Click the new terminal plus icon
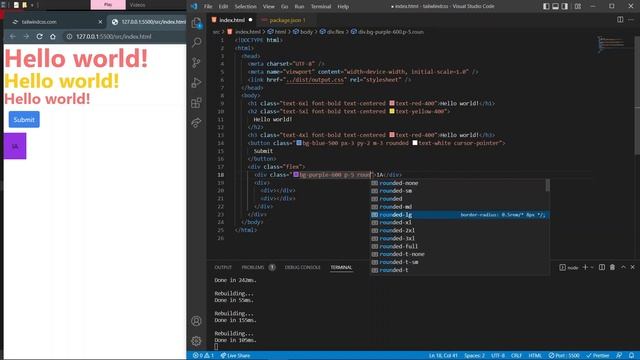This screenshot has width=640, height=360. point(585,267)
